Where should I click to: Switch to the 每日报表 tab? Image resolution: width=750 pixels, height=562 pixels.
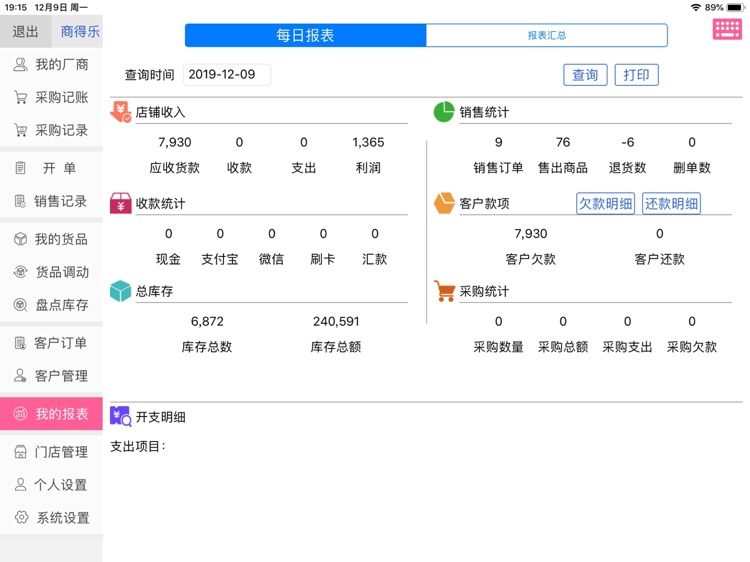click(x=305, y=35)
